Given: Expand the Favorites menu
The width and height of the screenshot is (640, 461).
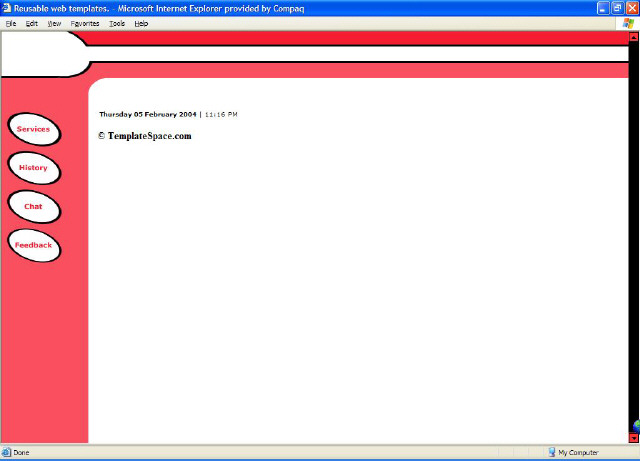Looking at the screenshot, I should [x=85, y=23].
